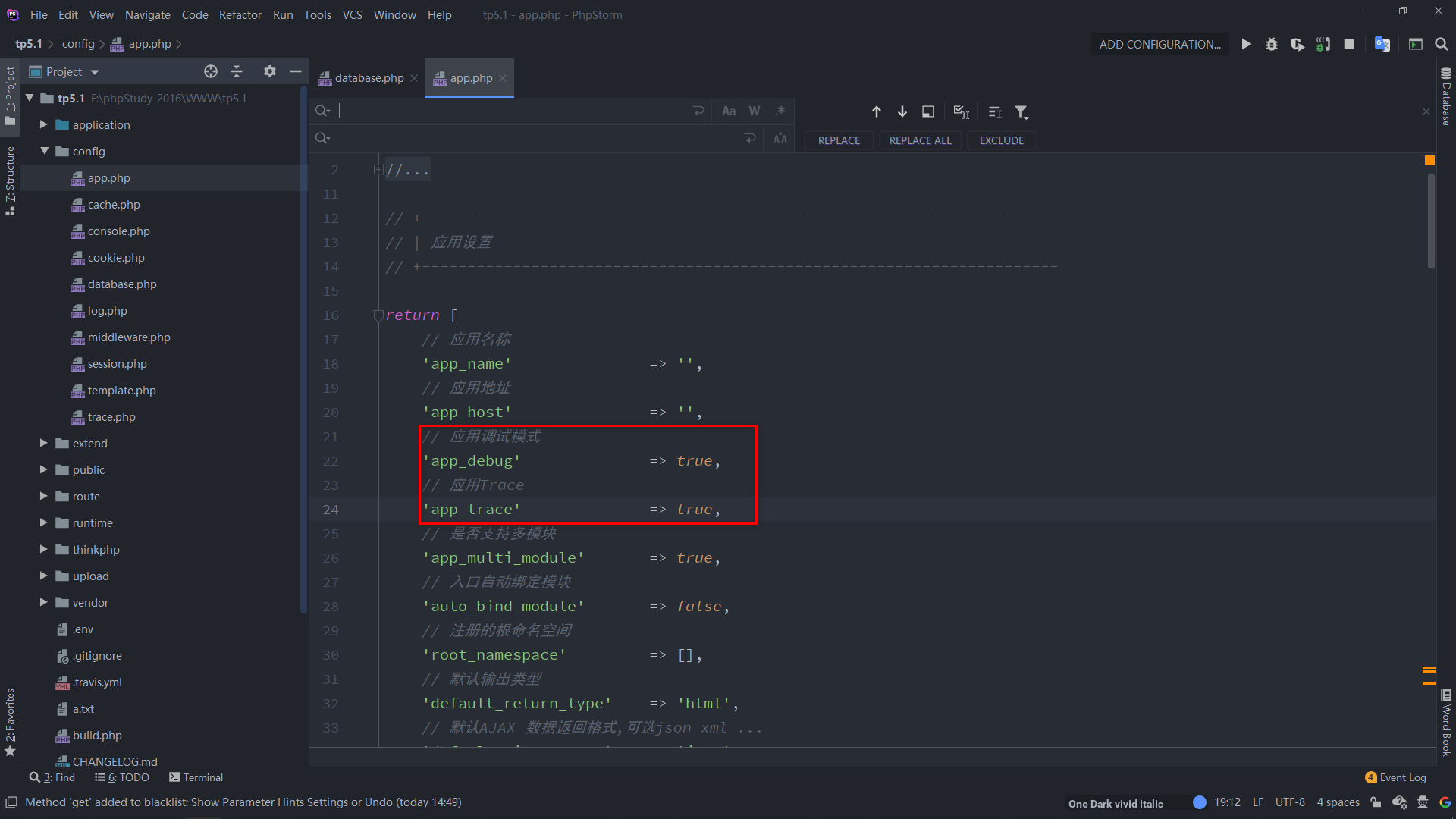Click the Stop square icon
The height and width of the screenshot is (819, 1456).
pos(1349,45)
